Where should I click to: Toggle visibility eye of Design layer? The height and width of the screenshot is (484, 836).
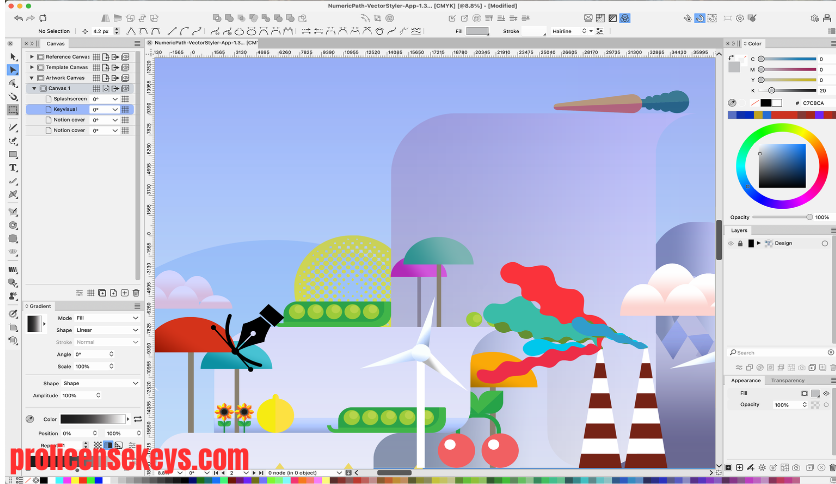pyautogui.click(x=731, y=244)
